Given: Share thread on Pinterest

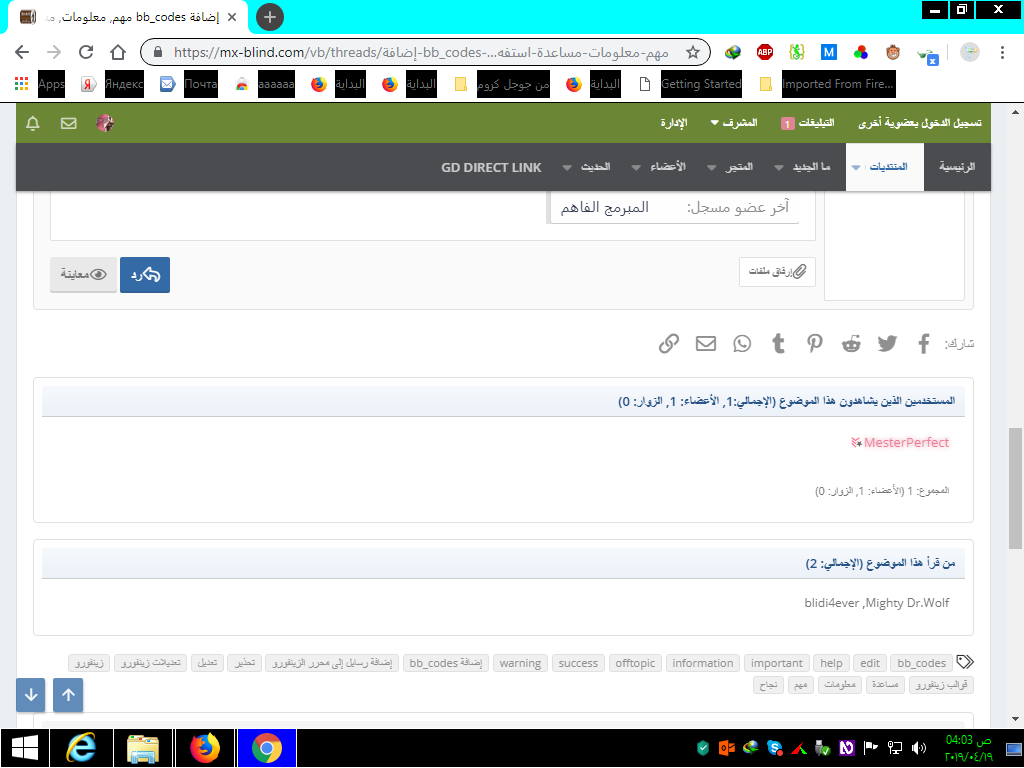Looking at the screenshot, I should (x=815, y=344).
